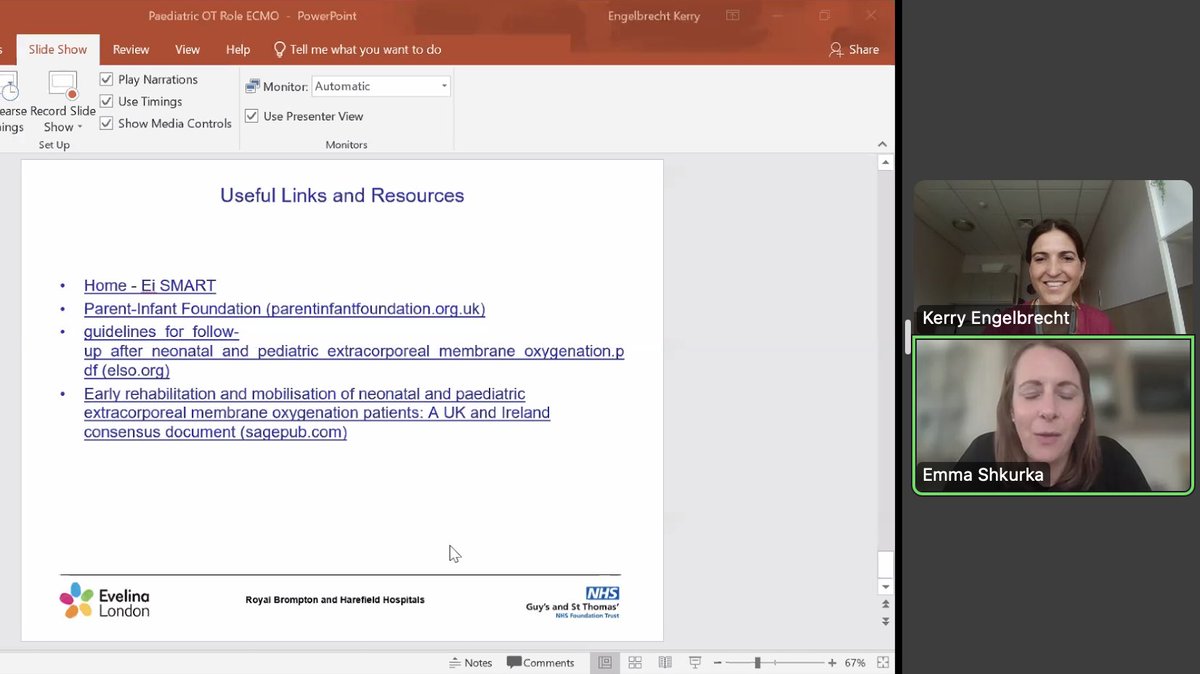Click the lightbulb Tell me icon
The width and height of the screenshot is (1200, 674).
point(280,49)
